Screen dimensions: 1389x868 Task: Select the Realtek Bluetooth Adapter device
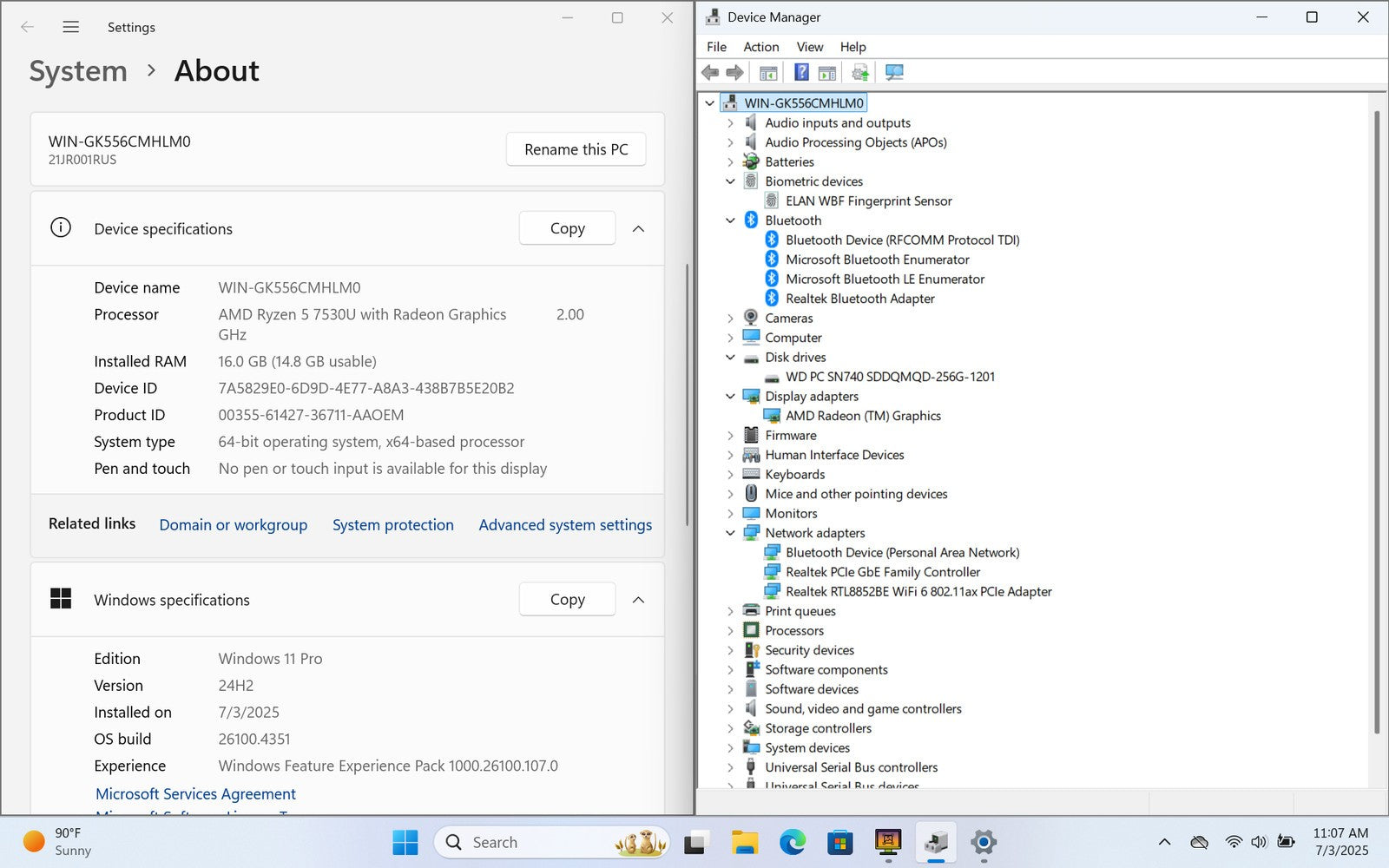(859, 299)
